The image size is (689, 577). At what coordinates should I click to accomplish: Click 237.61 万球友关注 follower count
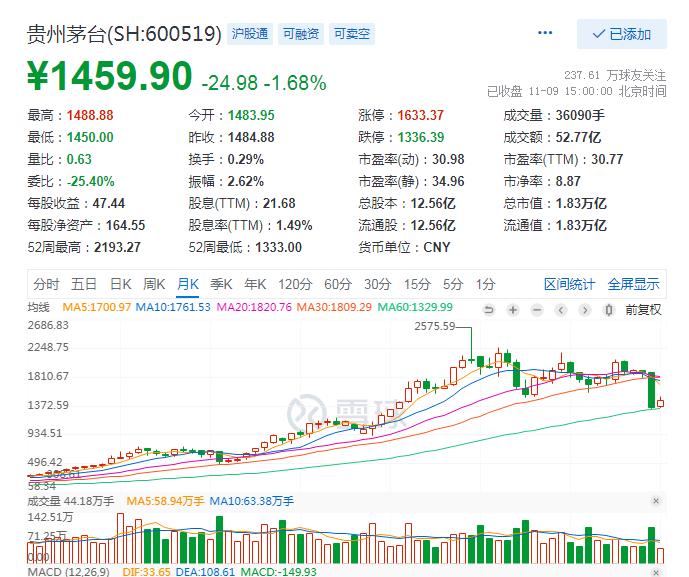(x=615, y=76)
